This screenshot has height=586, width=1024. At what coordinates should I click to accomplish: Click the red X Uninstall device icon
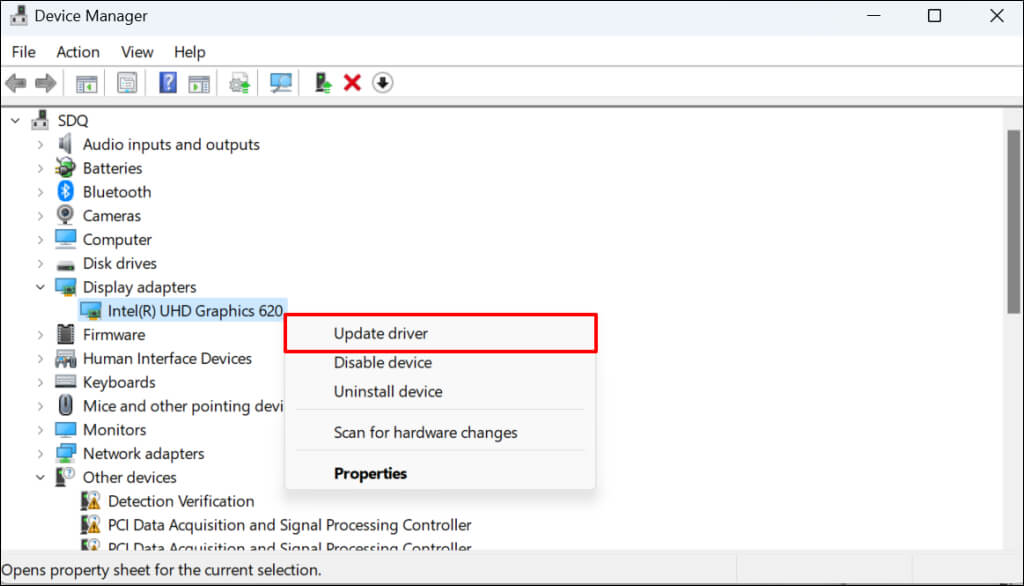(x=352, y=83)
